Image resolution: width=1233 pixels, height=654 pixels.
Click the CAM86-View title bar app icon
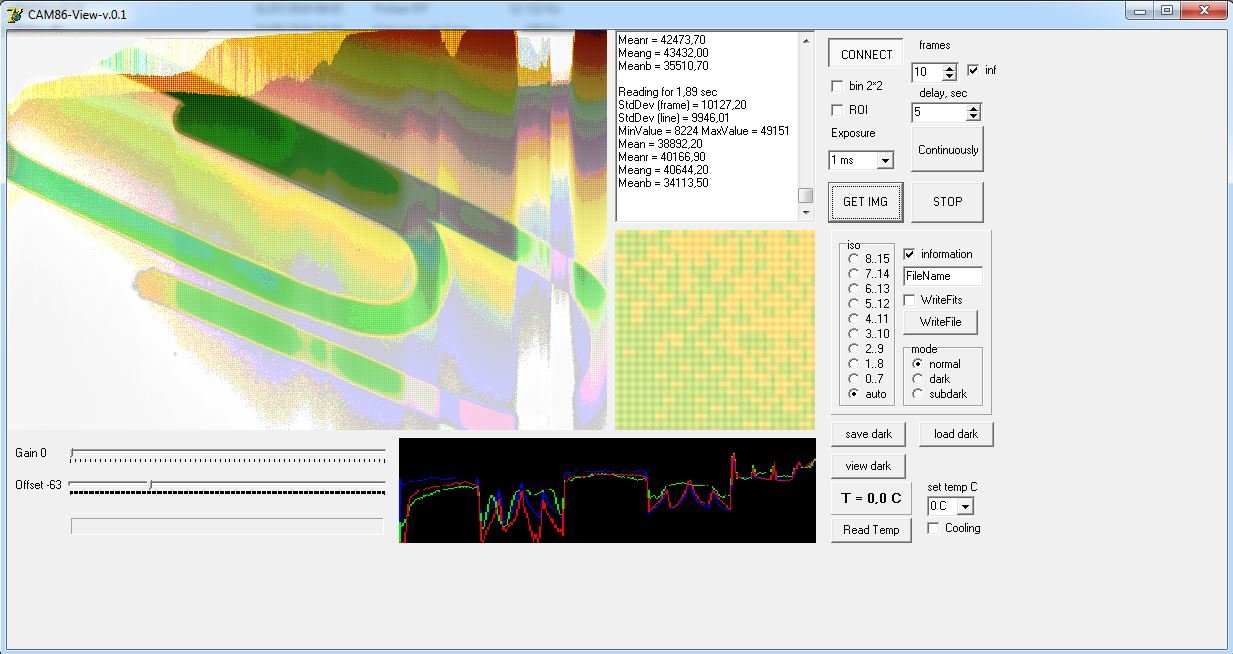(x=14, y=14)
